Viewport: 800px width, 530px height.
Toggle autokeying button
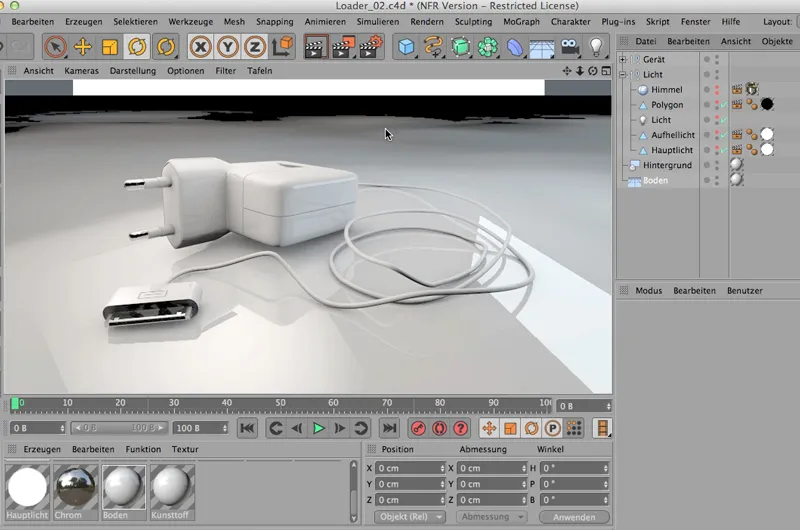click(x=439, y=428)
